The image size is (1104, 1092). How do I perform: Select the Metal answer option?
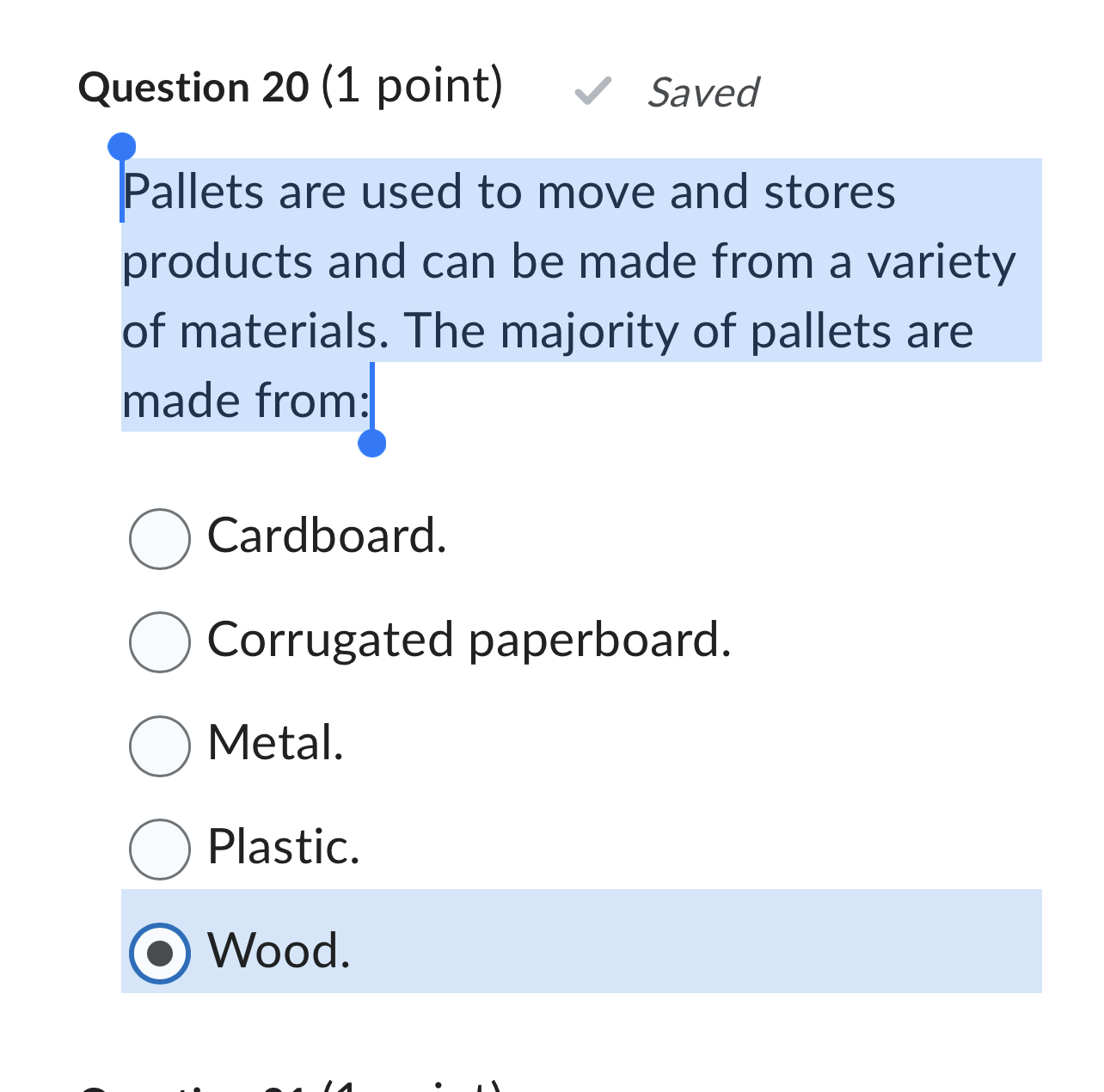click(x=159, y=745)
